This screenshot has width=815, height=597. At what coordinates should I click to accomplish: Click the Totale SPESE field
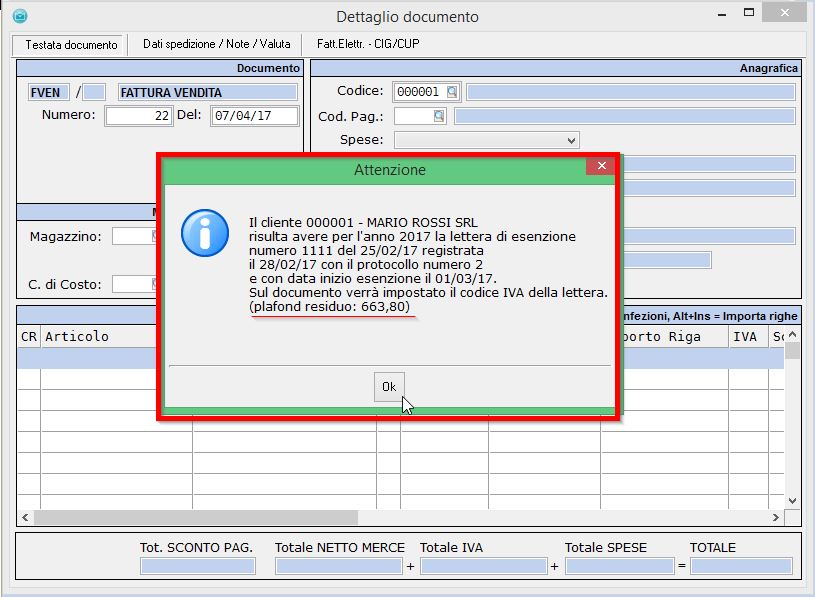tap(620, 566)
